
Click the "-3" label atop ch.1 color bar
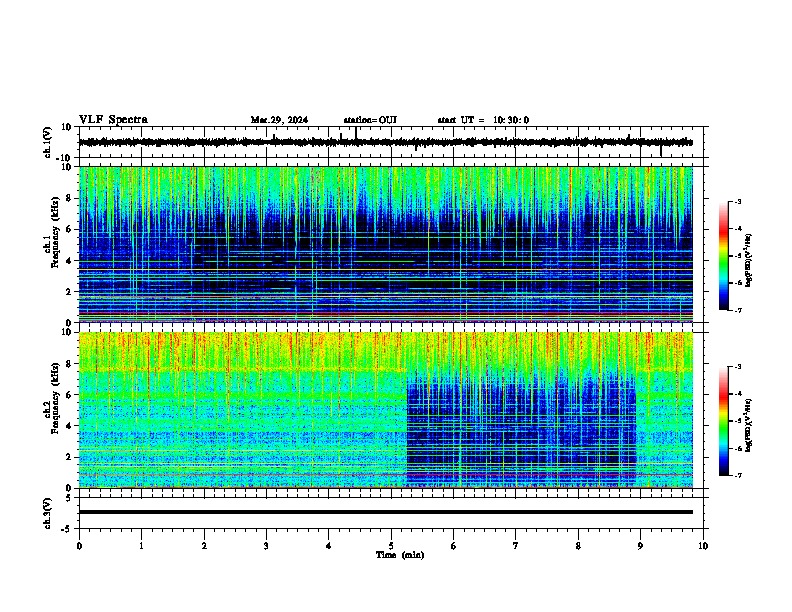tap(737, 201)
